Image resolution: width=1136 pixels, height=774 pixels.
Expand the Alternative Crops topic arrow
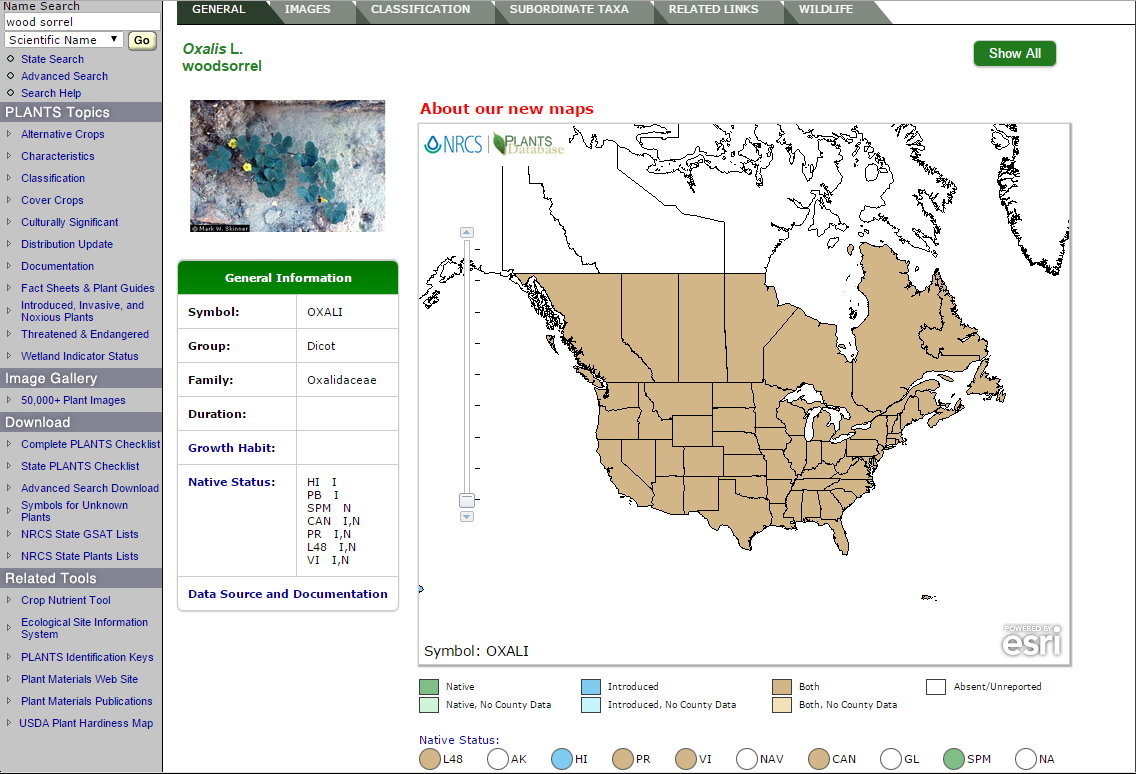pyautogui.click(x=9, y=134)
